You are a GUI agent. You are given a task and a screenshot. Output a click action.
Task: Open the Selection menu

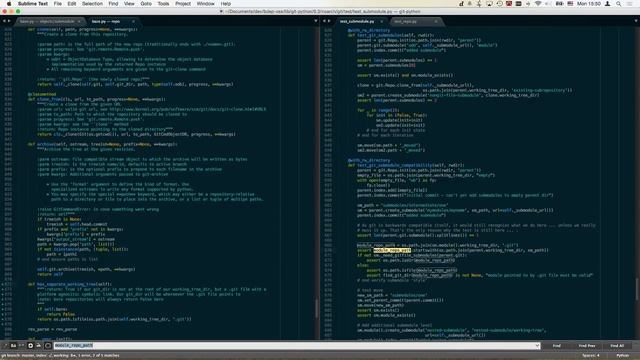(92, 4)
